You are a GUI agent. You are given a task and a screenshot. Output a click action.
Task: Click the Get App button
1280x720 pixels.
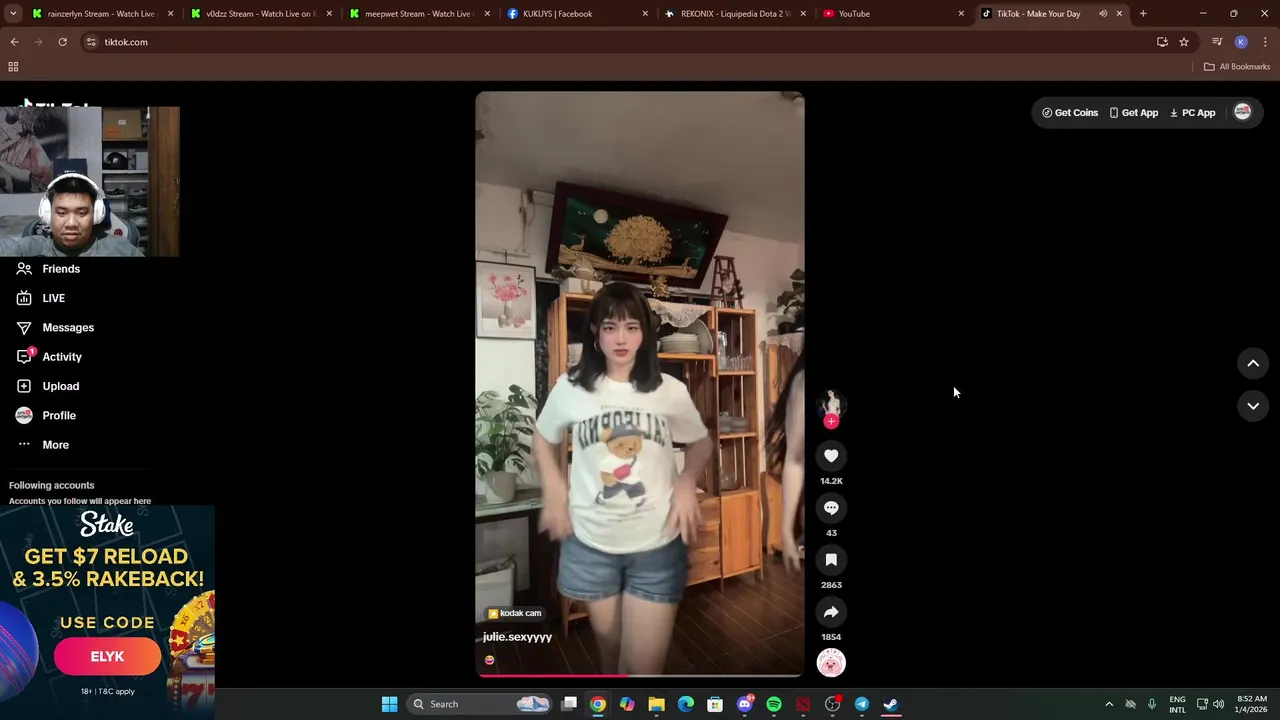point(1134,113)
